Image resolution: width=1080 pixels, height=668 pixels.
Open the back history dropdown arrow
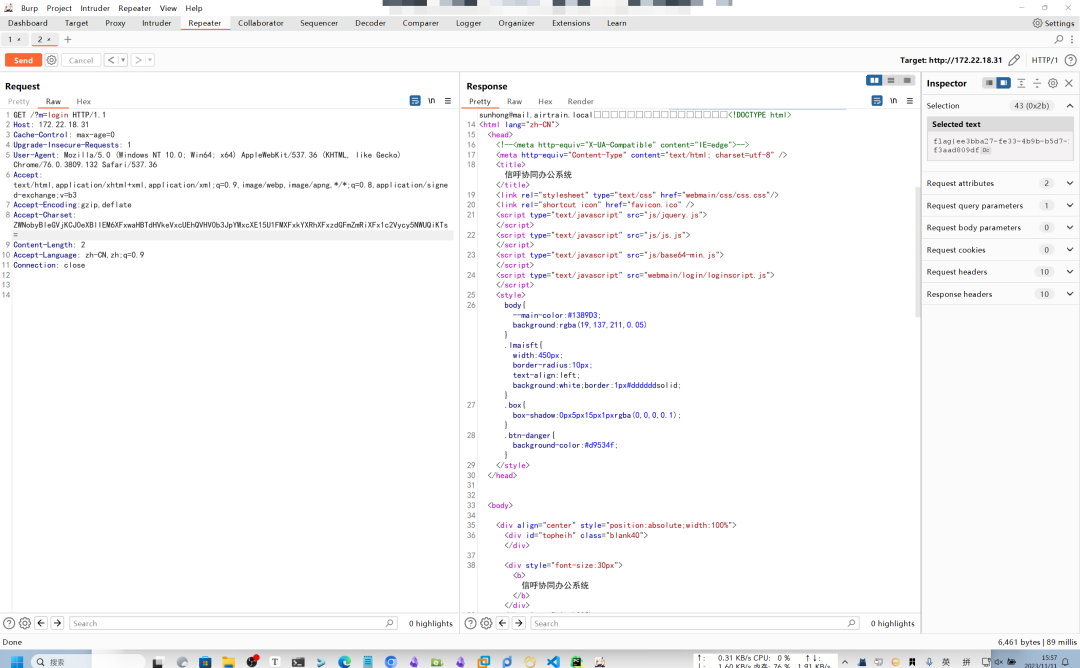point(123,61)
